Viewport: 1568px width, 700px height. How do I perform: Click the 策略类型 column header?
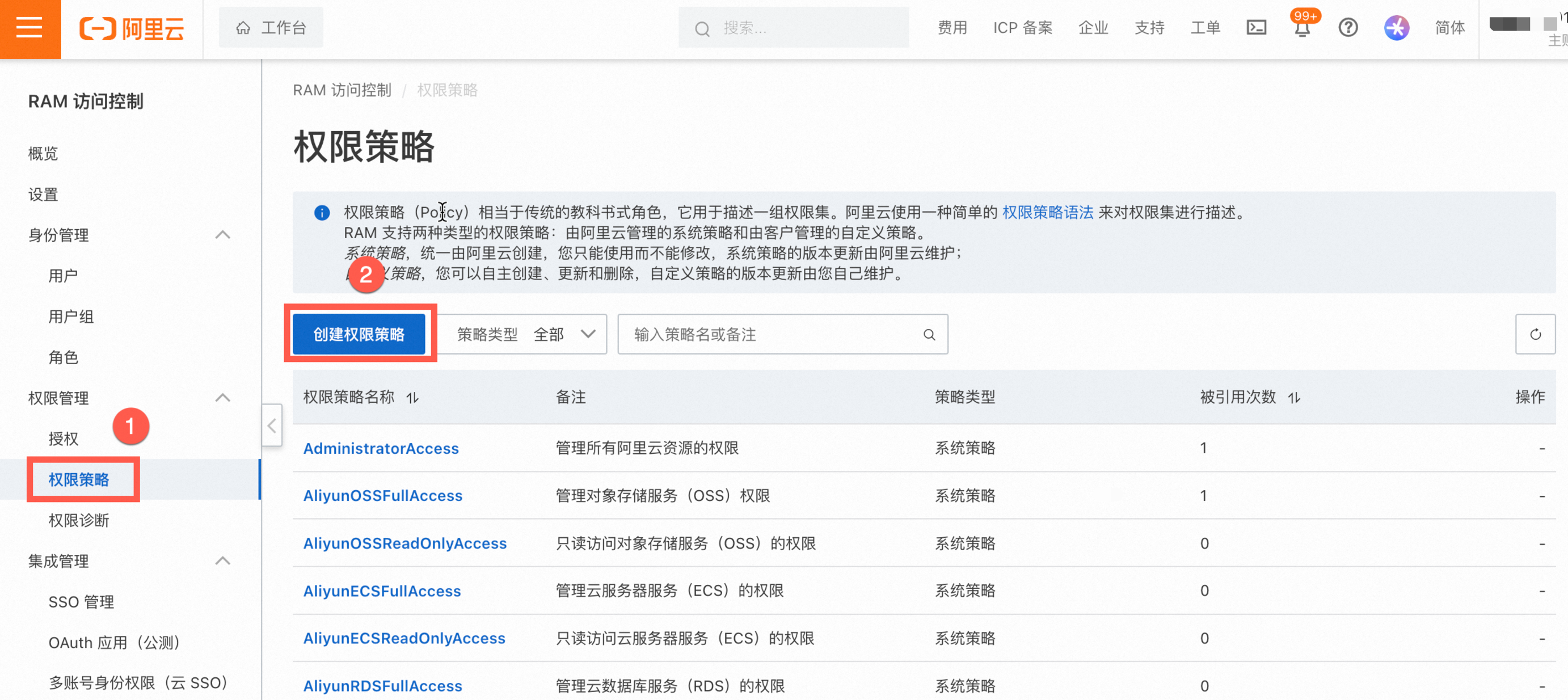[966, 398]
